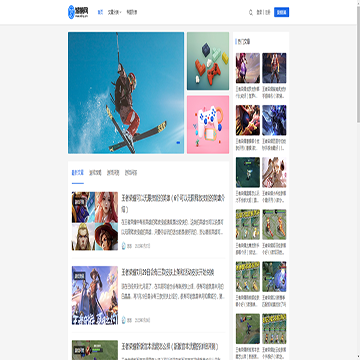Switch to the fourth article list tab
This screenshot has width=360, height=360.
pos(131,173)
